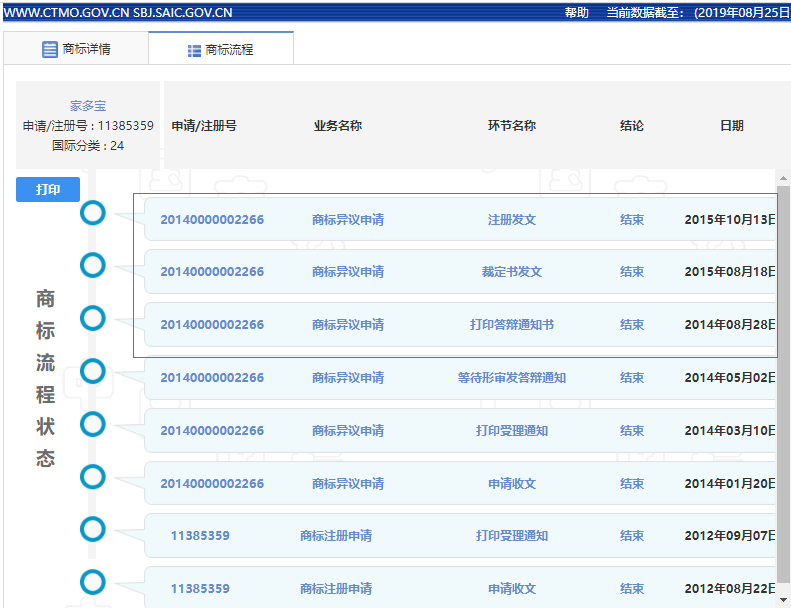Open the 商标详情 tab
791x608 pixels.
tap(76, 49)
